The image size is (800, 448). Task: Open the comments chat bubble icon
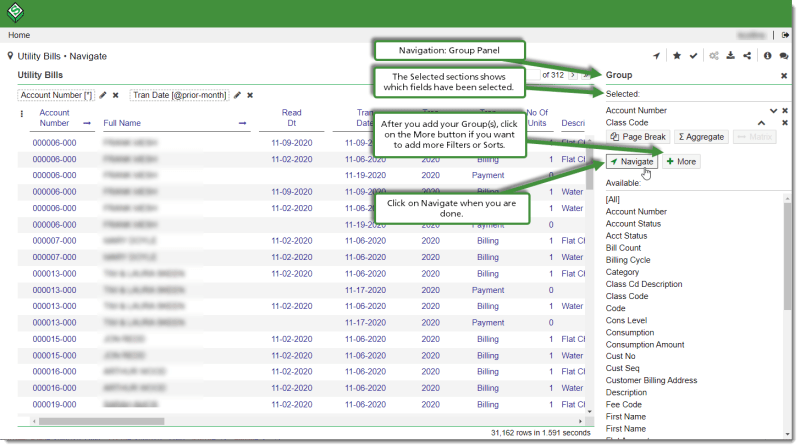[784, 56]
